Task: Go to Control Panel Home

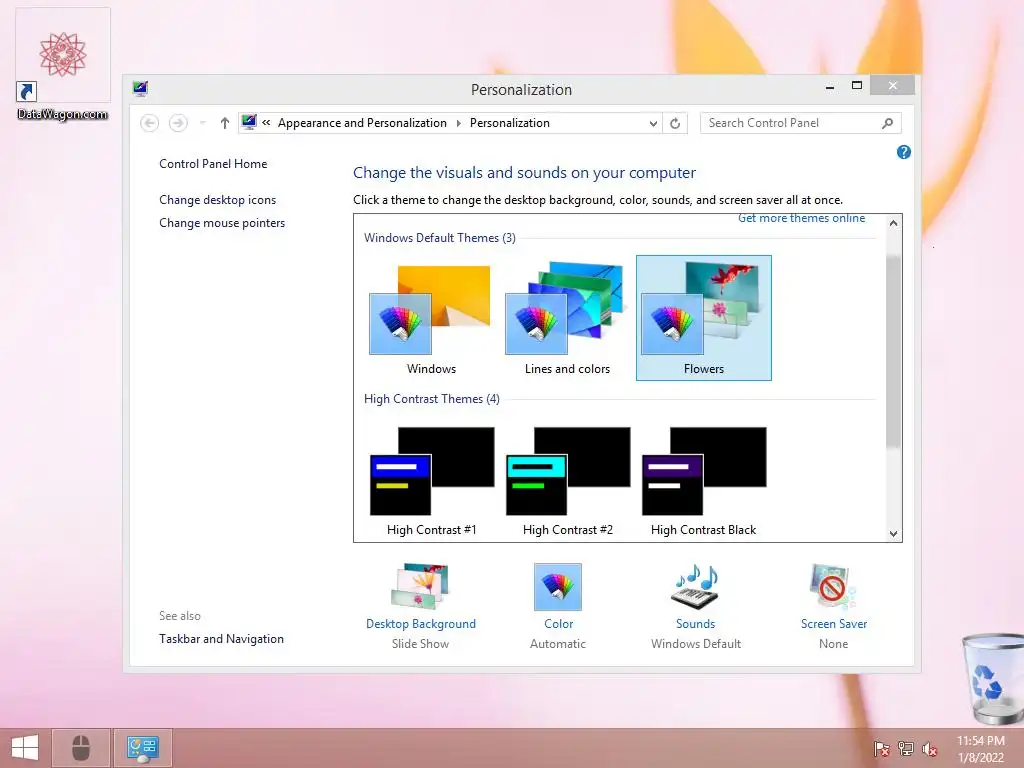Action: pyautogui.click(x=213, y=164)
